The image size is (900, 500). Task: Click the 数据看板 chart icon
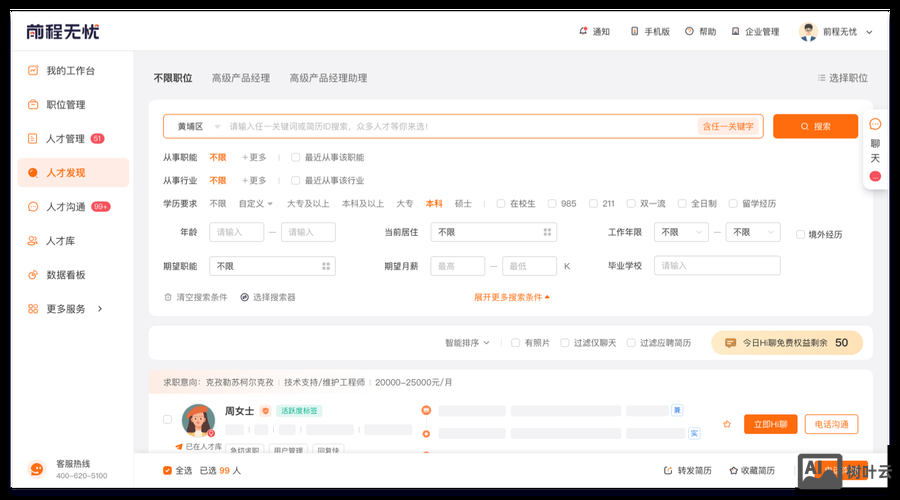pos(33,274)
